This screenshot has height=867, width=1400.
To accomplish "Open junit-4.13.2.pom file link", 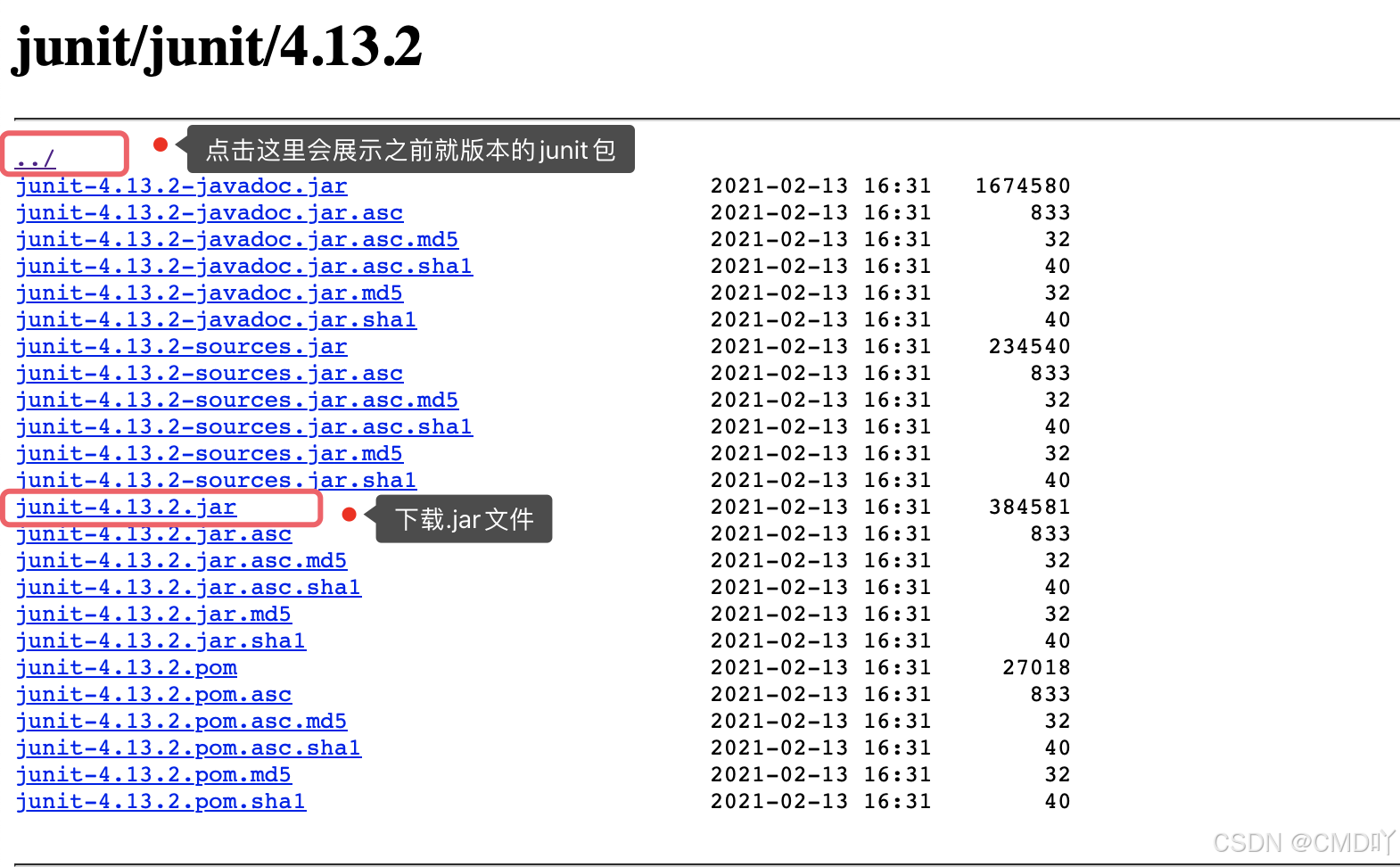I will point(127,668).
